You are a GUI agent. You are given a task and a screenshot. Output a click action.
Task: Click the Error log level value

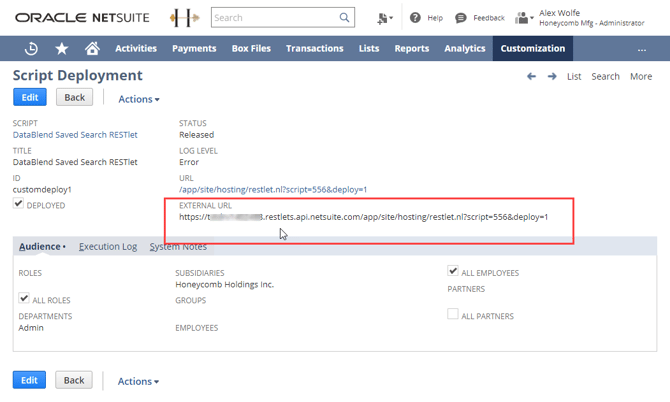(189, 162)
